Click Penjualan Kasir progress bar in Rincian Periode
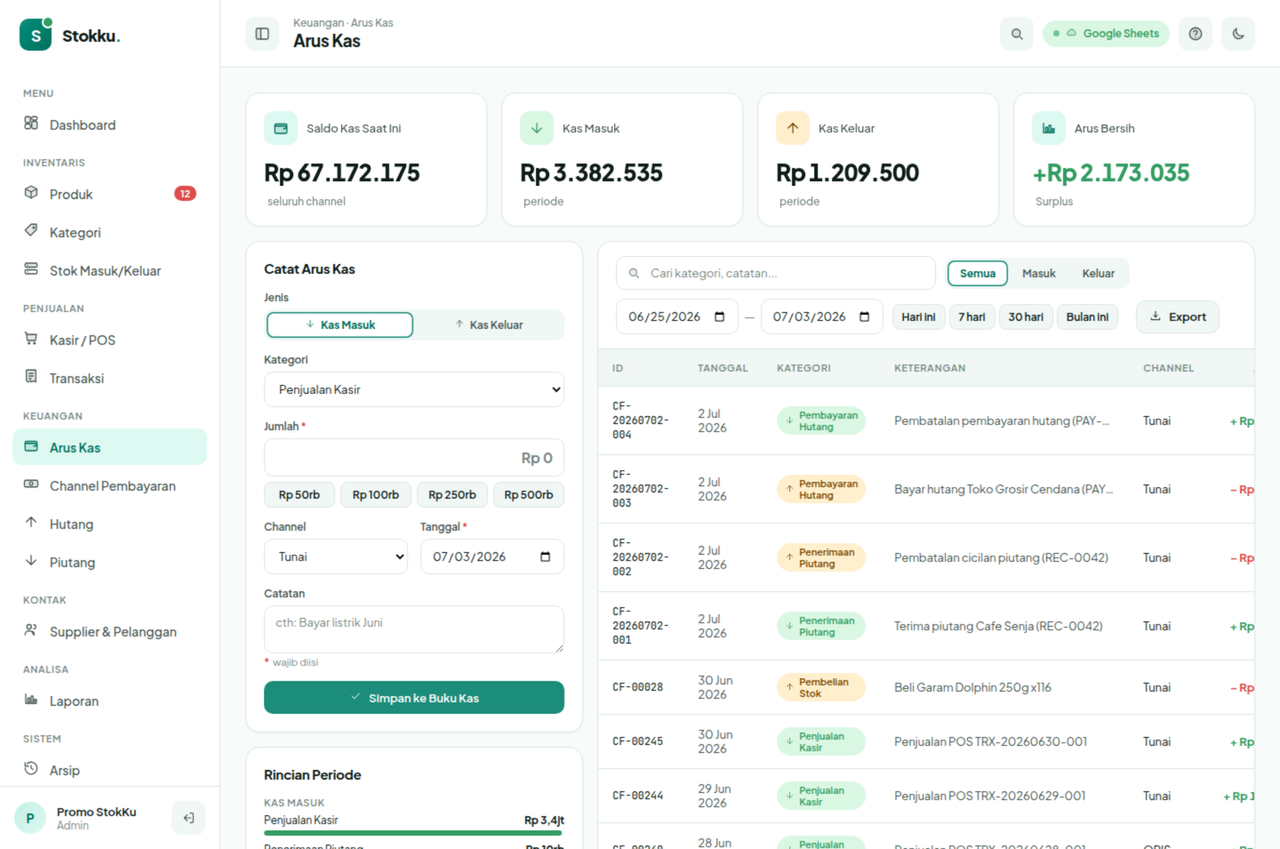1280x849 pixels. click(413, 832)
